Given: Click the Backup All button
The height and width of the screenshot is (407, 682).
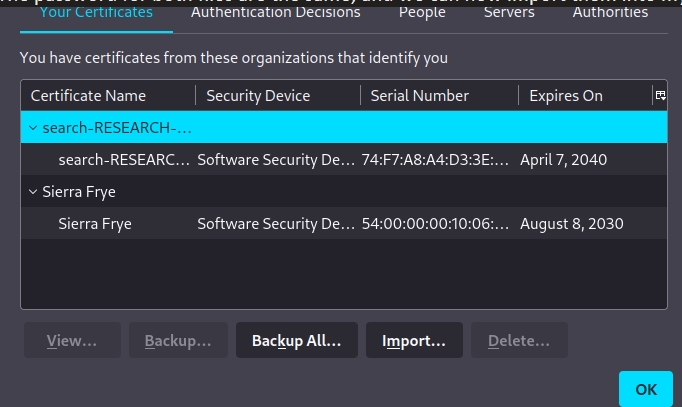Looking at the screenshot, I should (x=296, y=341).
